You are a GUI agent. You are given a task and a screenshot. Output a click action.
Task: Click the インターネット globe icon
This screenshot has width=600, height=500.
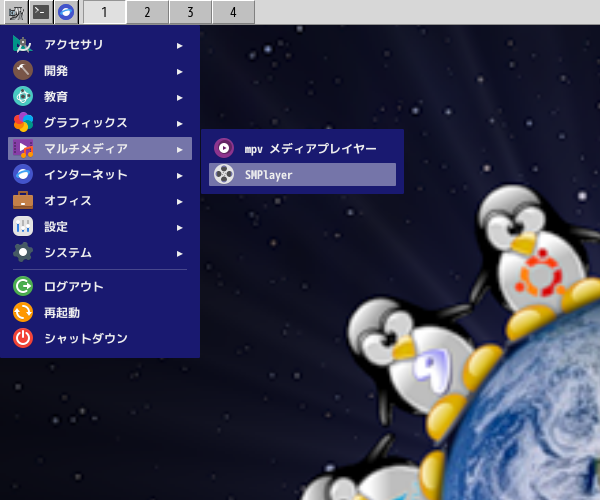tap(23, 174)
